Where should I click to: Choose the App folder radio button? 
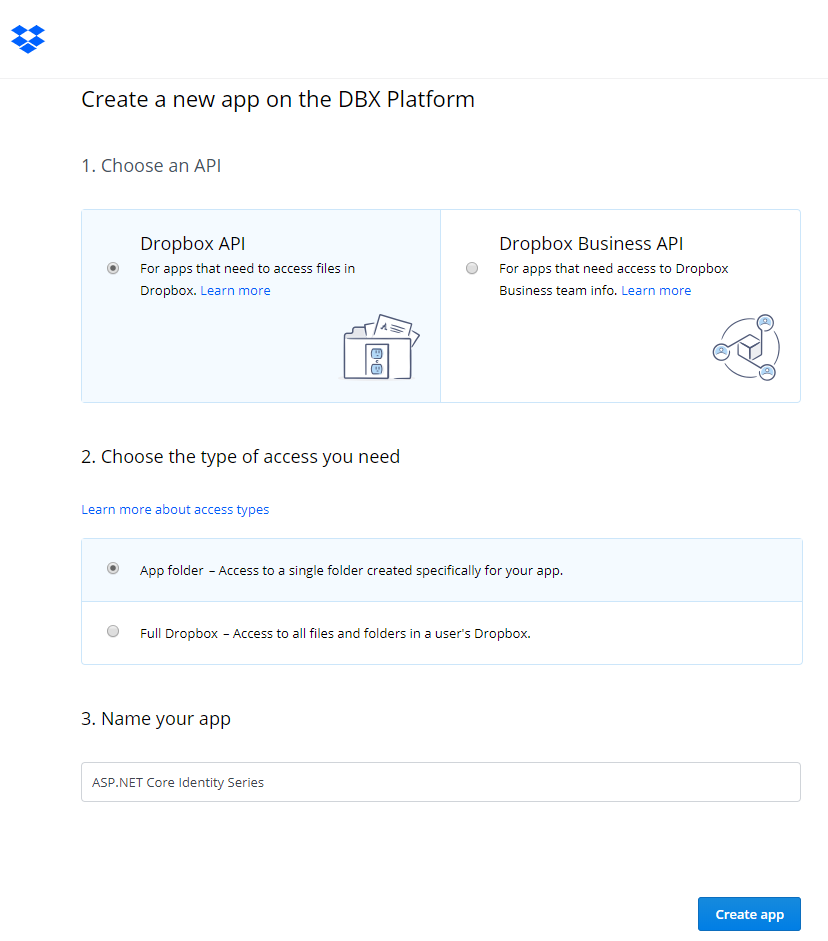click(x=113, y=568)
